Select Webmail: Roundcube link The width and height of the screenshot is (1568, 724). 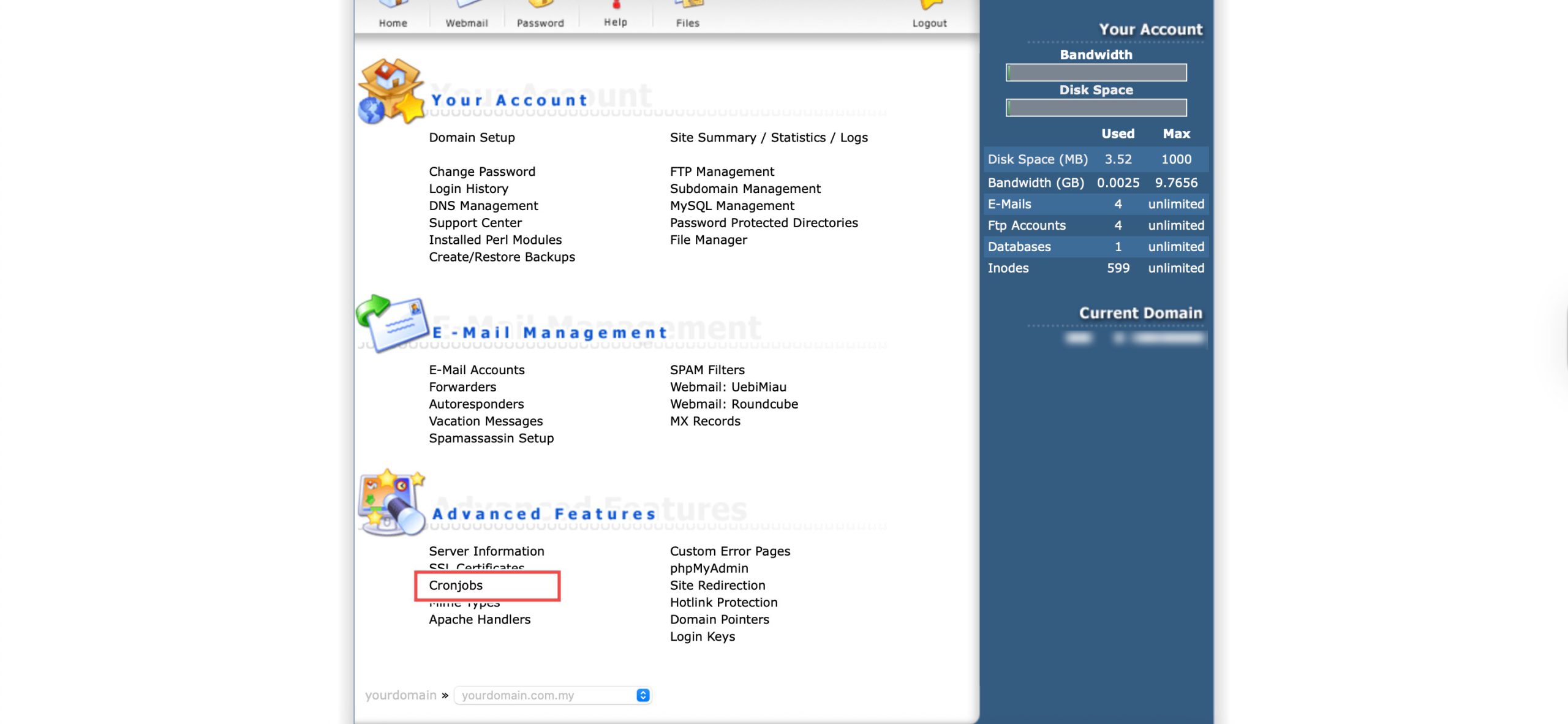(733, 404)
